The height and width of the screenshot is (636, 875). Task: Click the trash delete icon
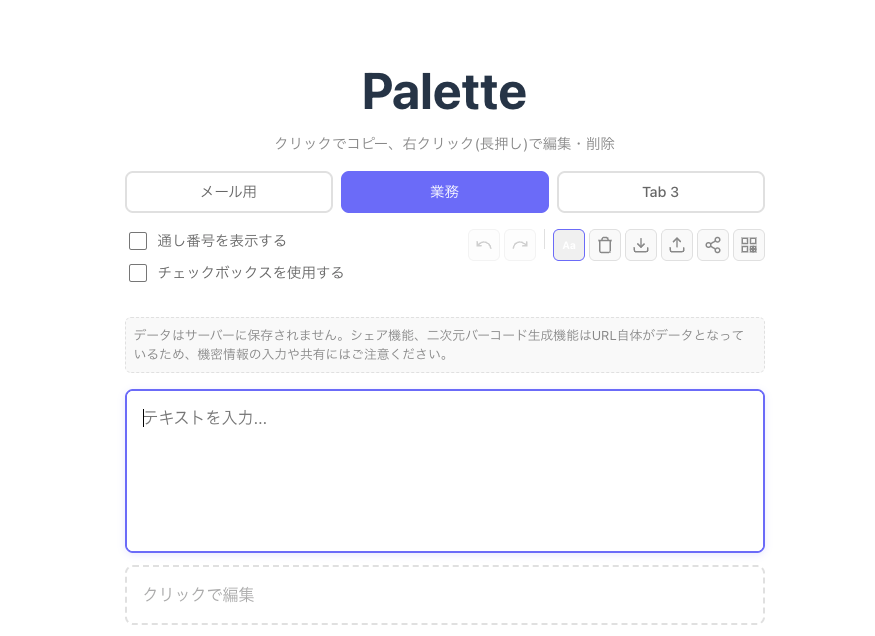[x=605, y=245]
